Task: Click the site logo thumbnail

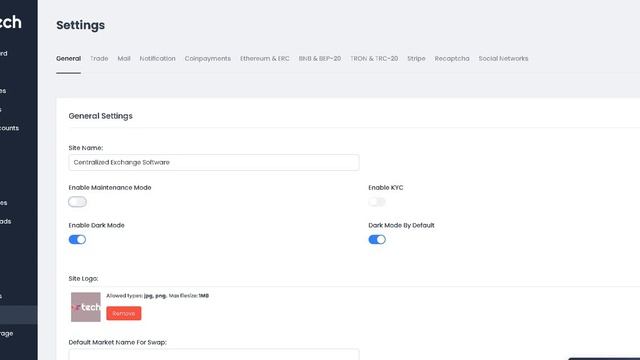Action: [x=86, y=307]
